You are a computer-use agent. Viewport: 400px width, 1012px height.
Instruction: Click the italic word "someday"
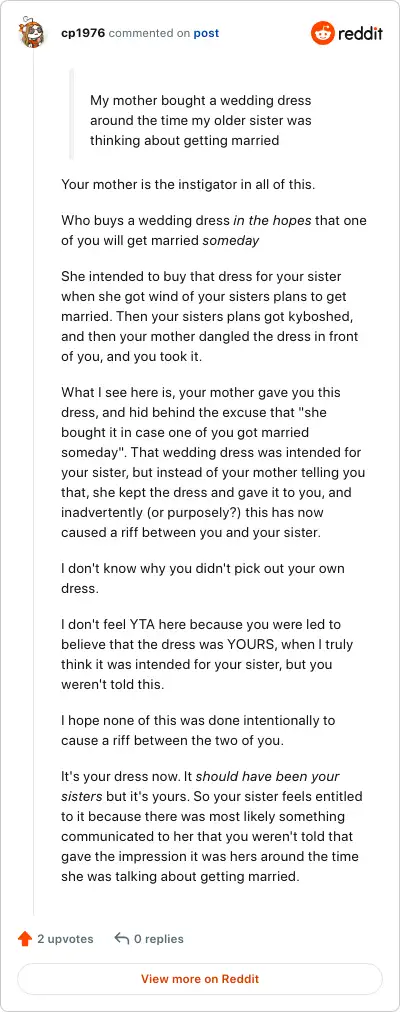[x=230, y=240]
